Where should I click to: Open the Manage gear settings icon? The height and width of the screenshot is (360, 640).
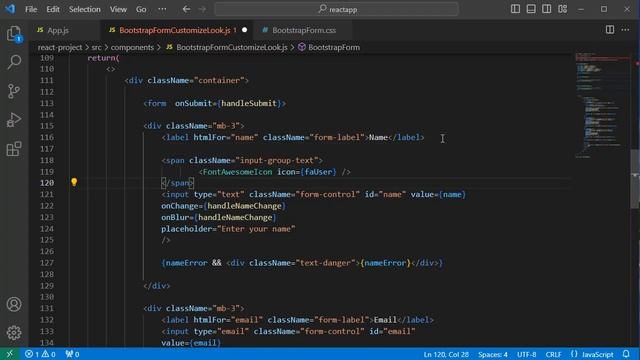tap(14, 333)
